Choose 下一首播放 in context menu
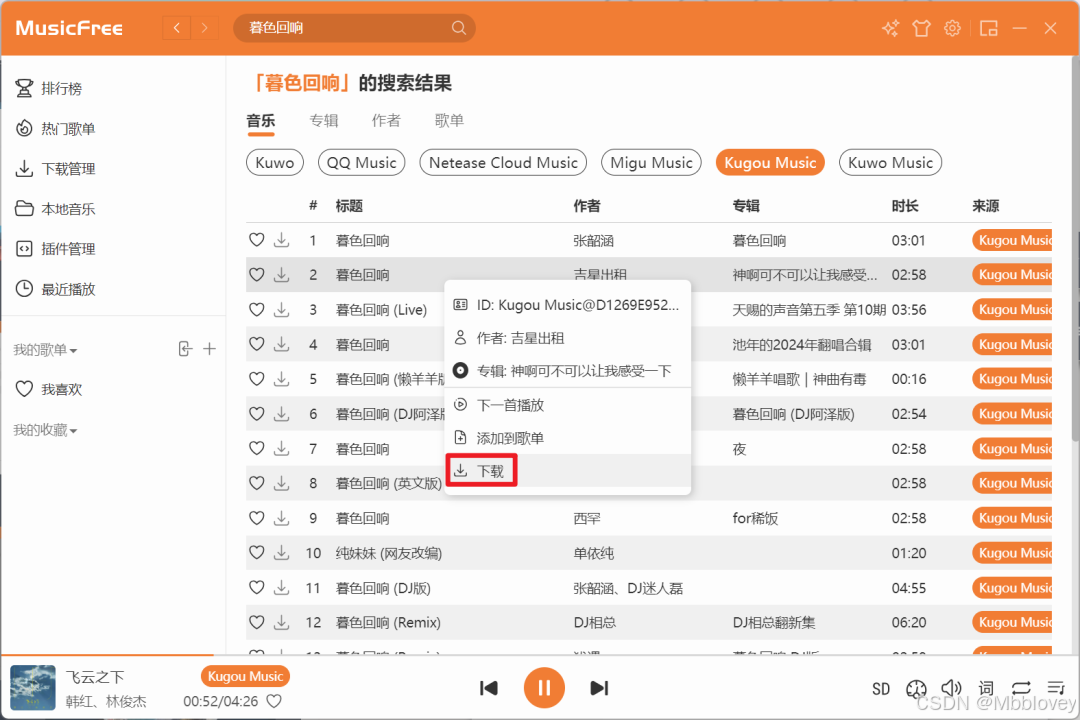The height and width of the screenshot is (720, 1080). point(568,404)
